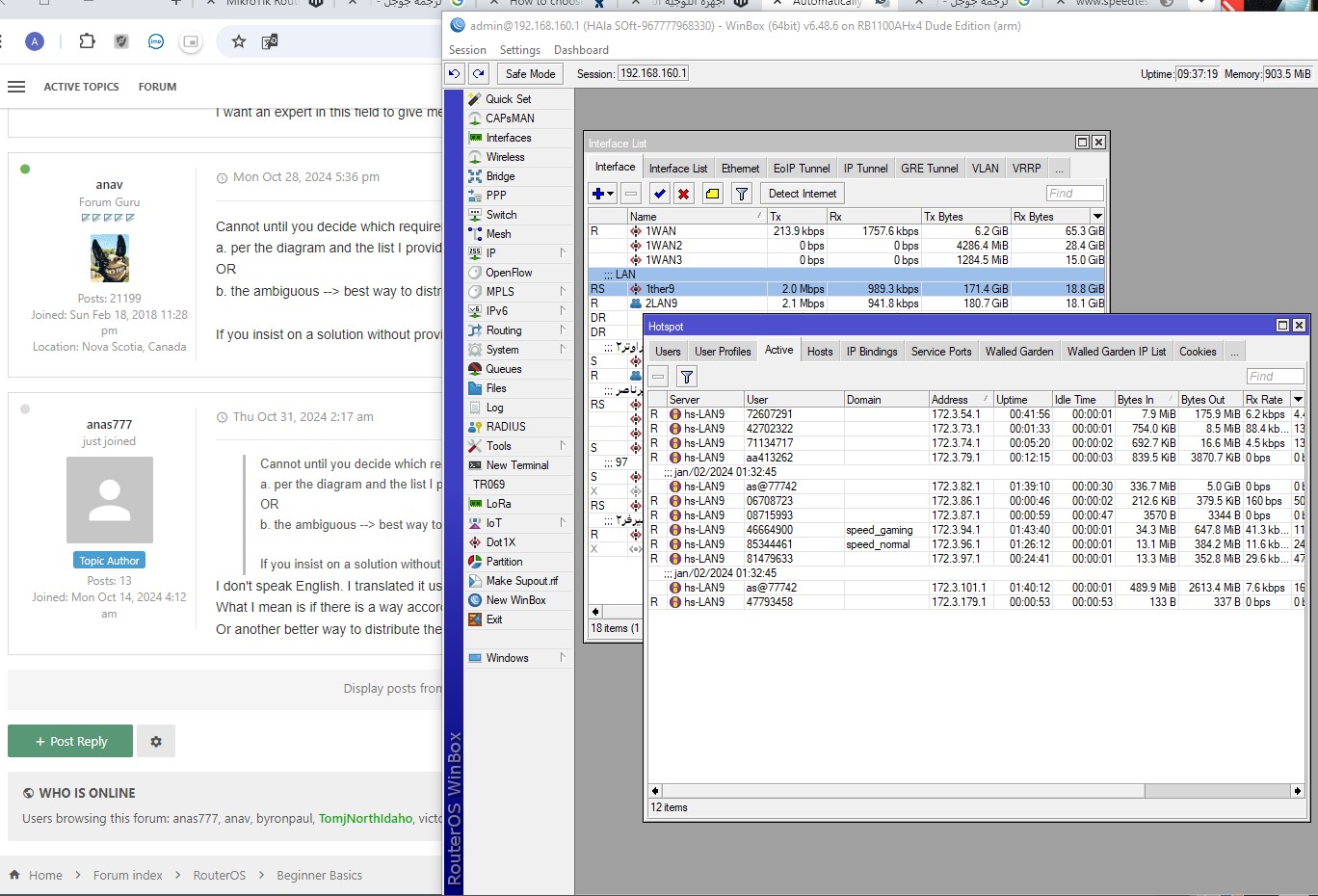This screenshot has width=1318, height=896.
Task: Click the Hotspot Find search field
Action: tap(1275, 377)
